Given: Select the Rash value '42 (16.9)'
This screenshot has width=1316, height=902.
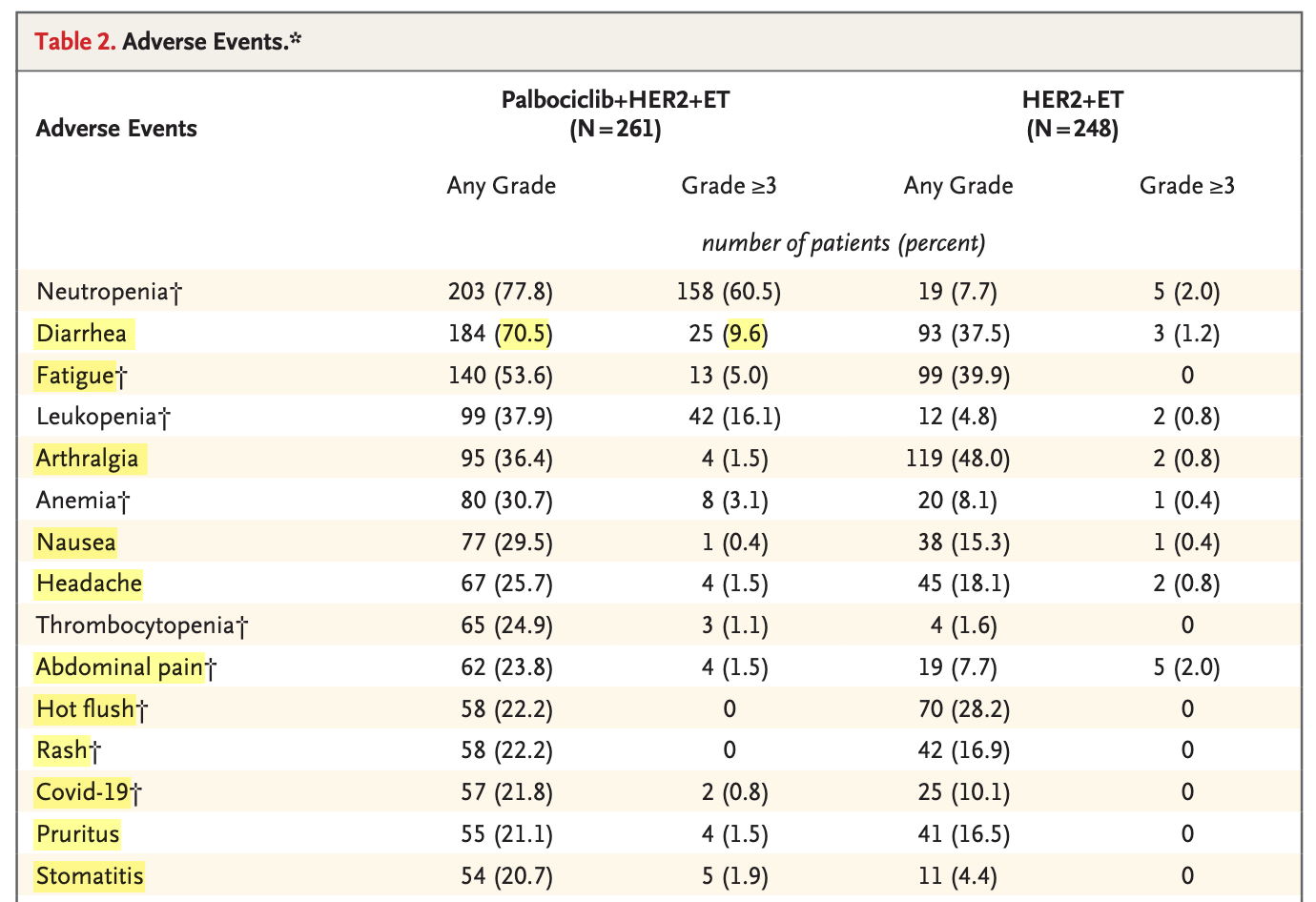Looking at the screenshot, I should tap(963, 750).
